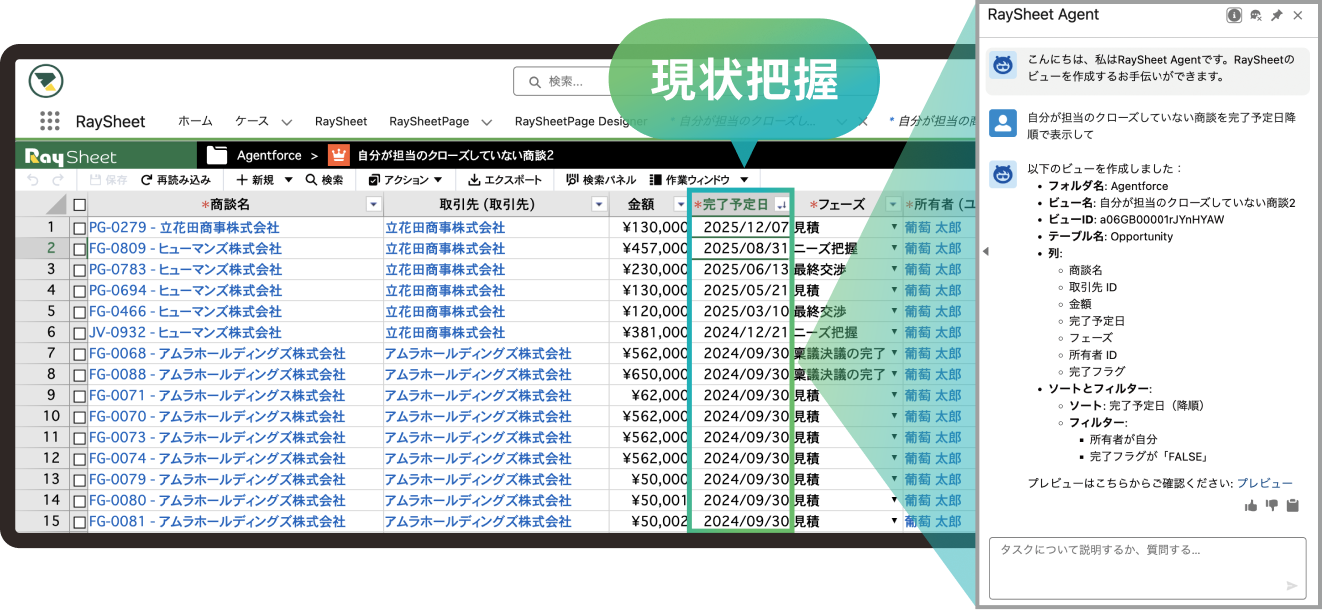Click thumbs down on agent response
Image resolution: width=1322 pixels, height=610 pixels.
point(1271,505)
